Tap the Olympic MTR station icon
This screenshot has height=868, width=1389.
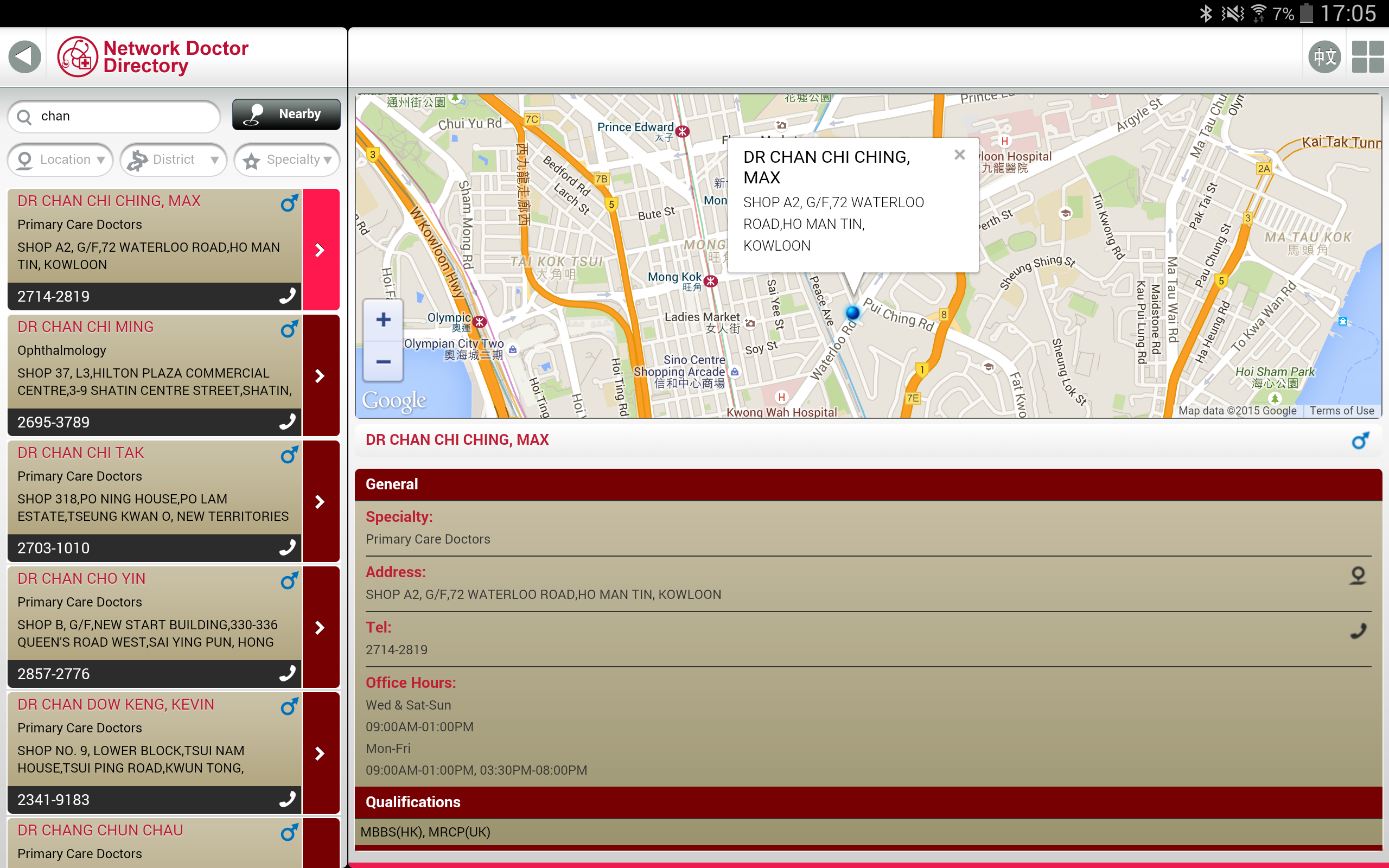[480, 322]
